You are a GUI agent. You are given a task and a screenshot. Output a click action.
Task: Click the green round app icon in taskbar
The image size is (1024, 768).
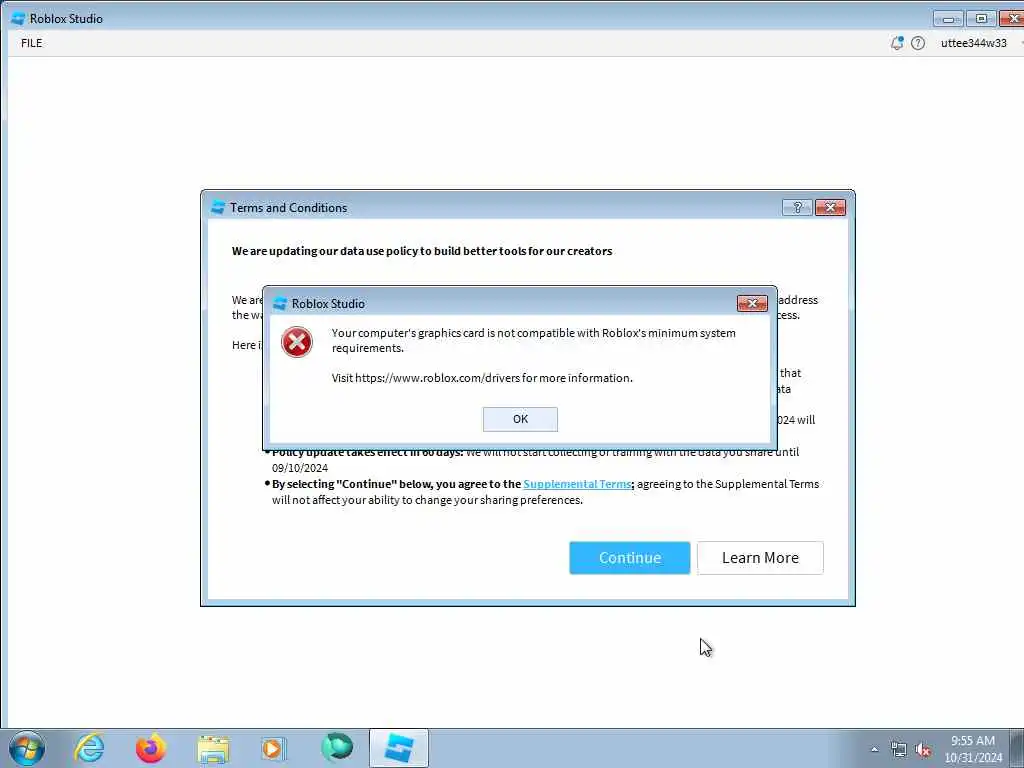(x=337, y=747)
